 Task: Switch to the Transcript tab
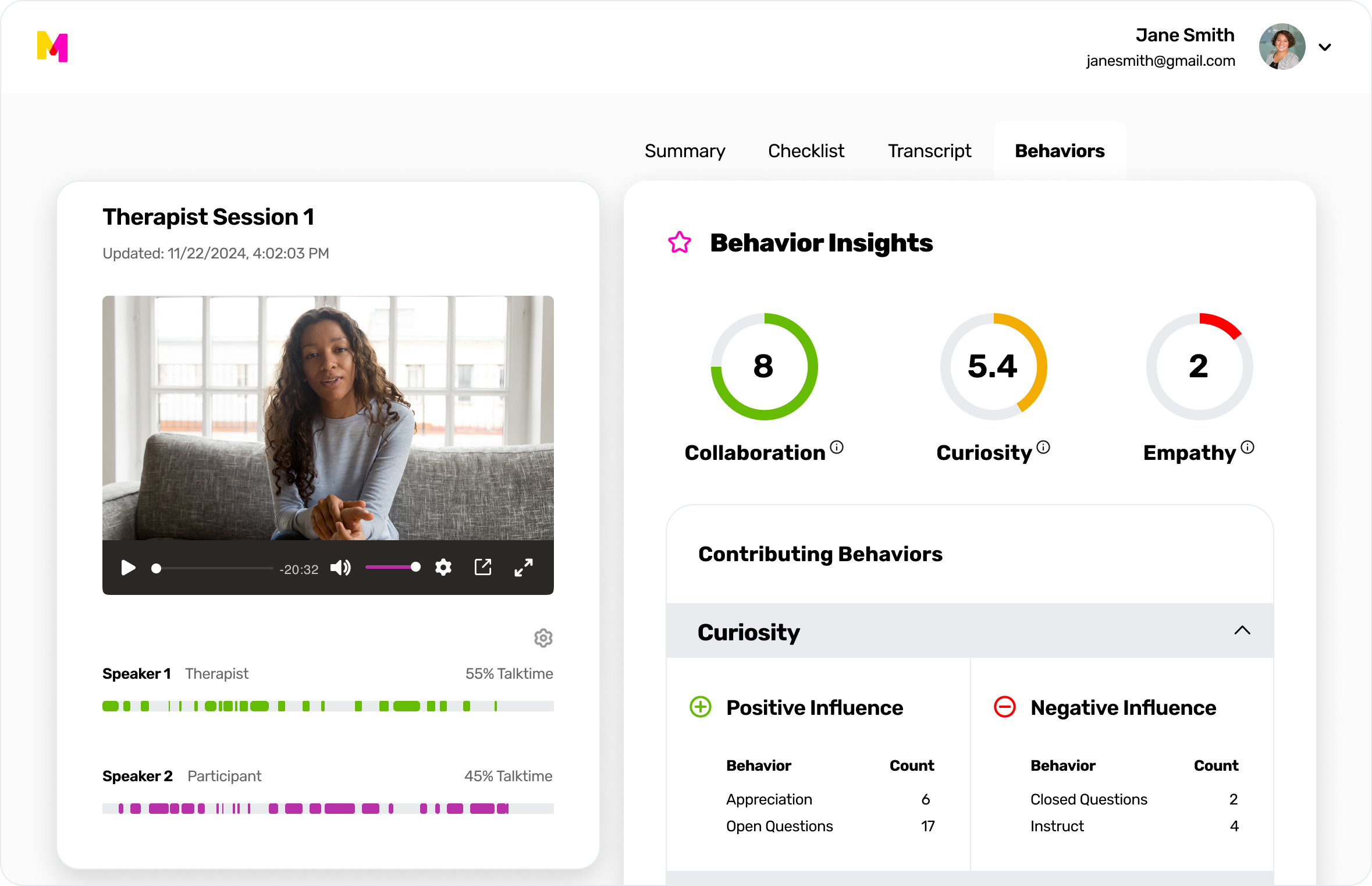pyautogui.click(x=929, y=151)
